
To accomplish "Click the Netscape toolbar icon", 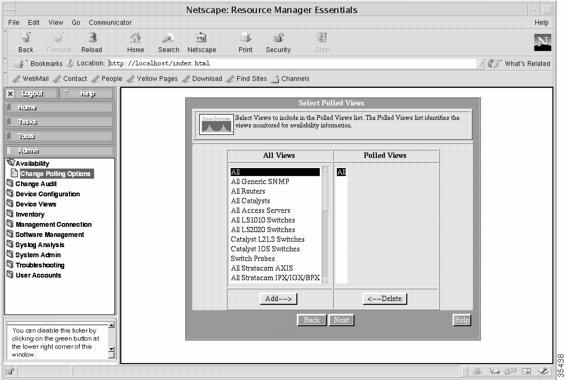I will coord(201,42).
